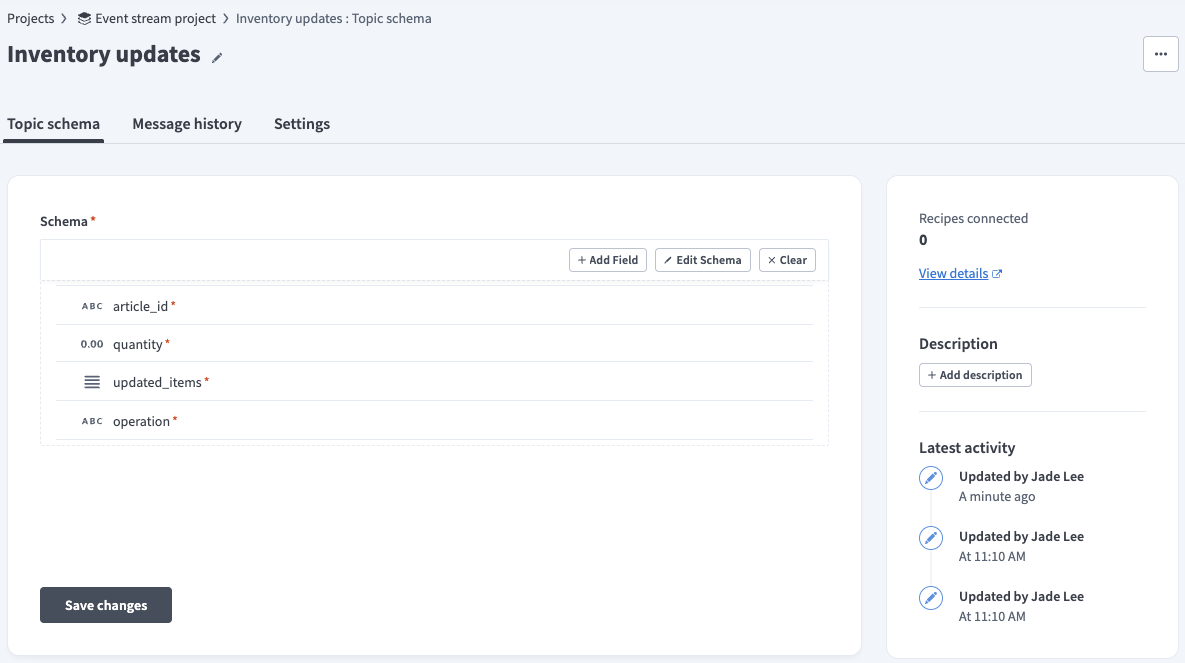Click the Event stream project stack icon

pyautogui.click(x=84, y=18)
